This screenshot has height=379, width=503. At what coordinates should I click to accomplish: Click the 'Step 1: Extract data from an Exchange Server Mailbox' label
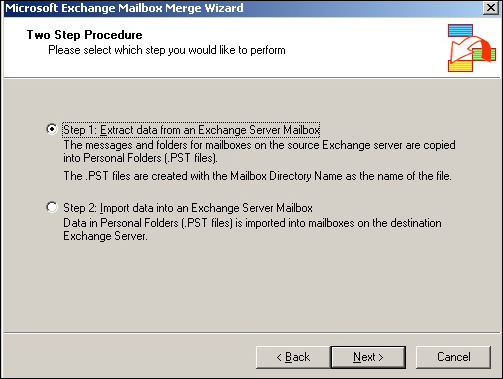click(191, 130)
